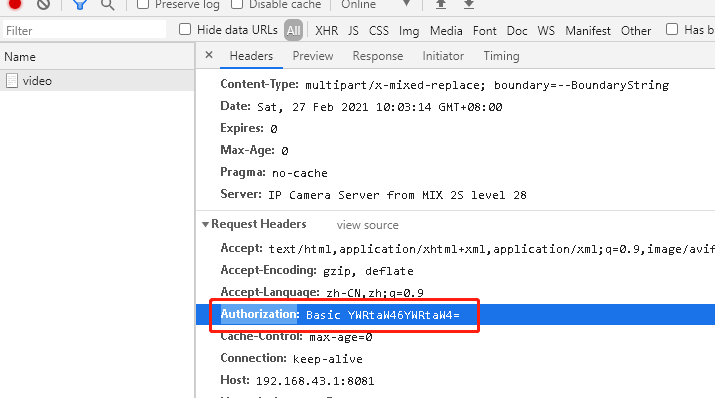Click into the Filter text field
715x398 pixels.
point(84,31)
